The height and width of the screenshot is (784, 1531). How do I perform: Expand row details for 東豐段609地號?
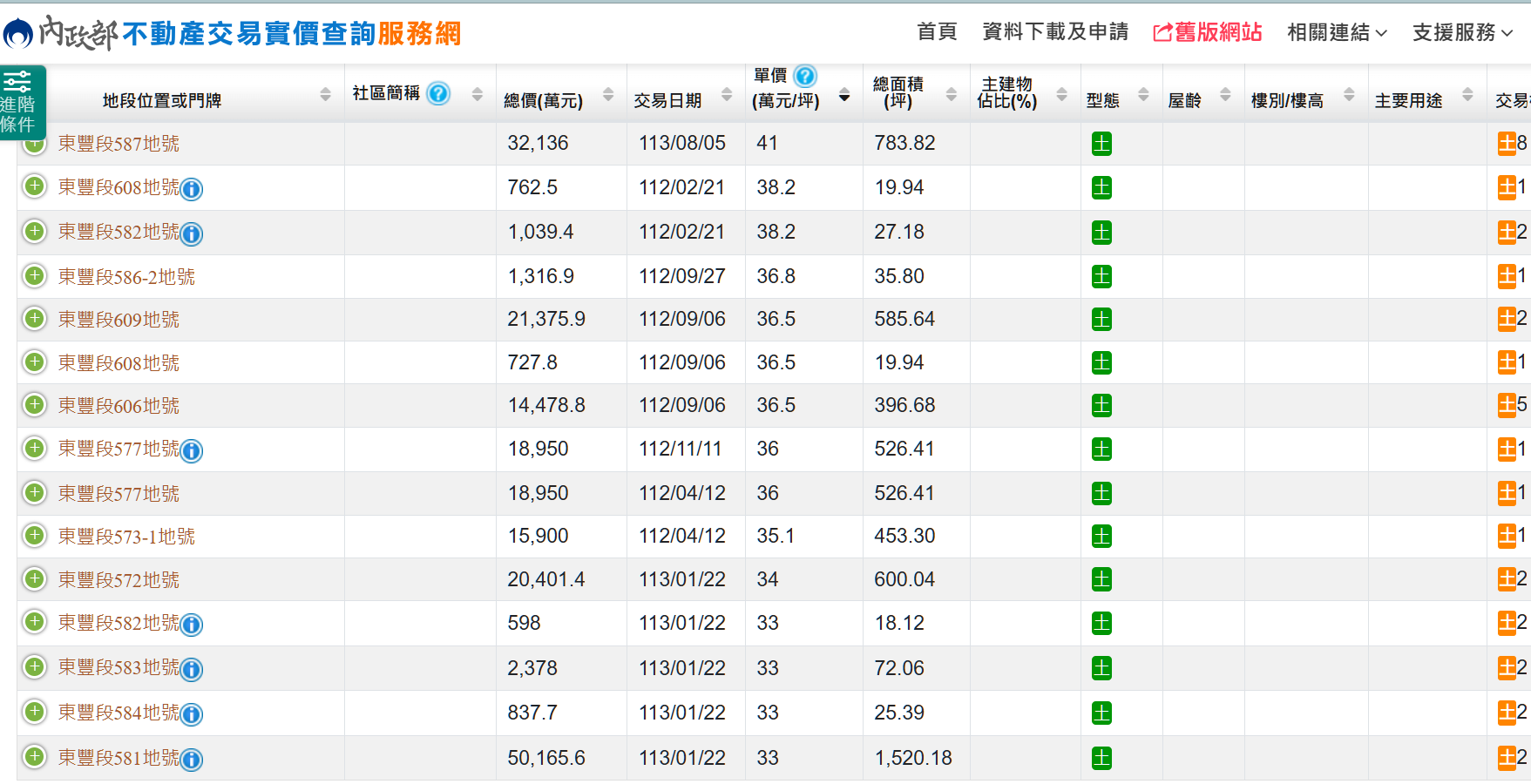tap(34, 319)
